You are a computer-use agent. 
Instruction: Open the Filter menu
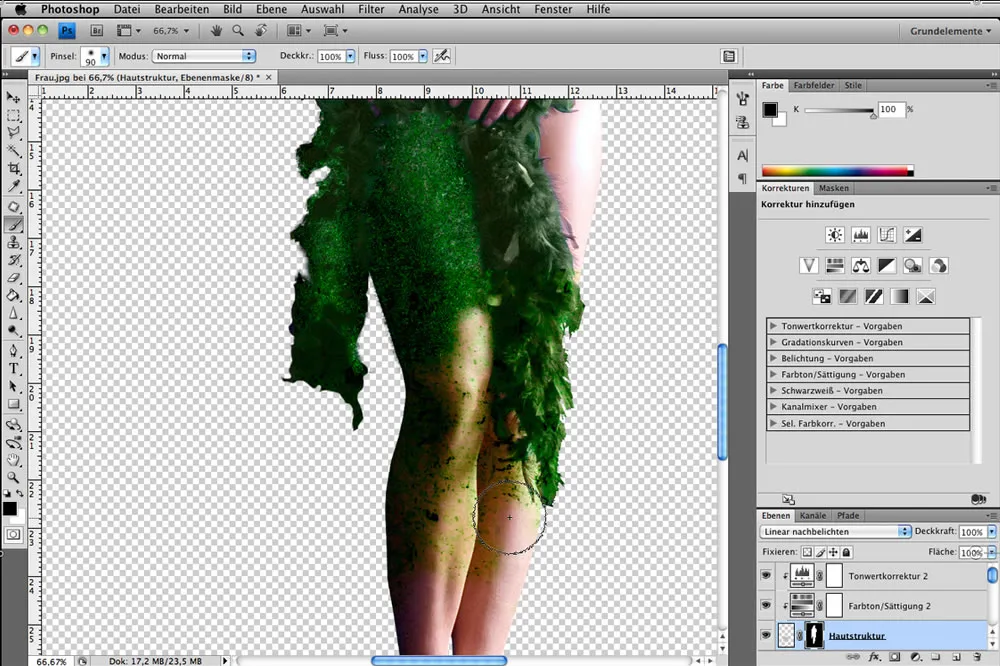pos(371,9)
